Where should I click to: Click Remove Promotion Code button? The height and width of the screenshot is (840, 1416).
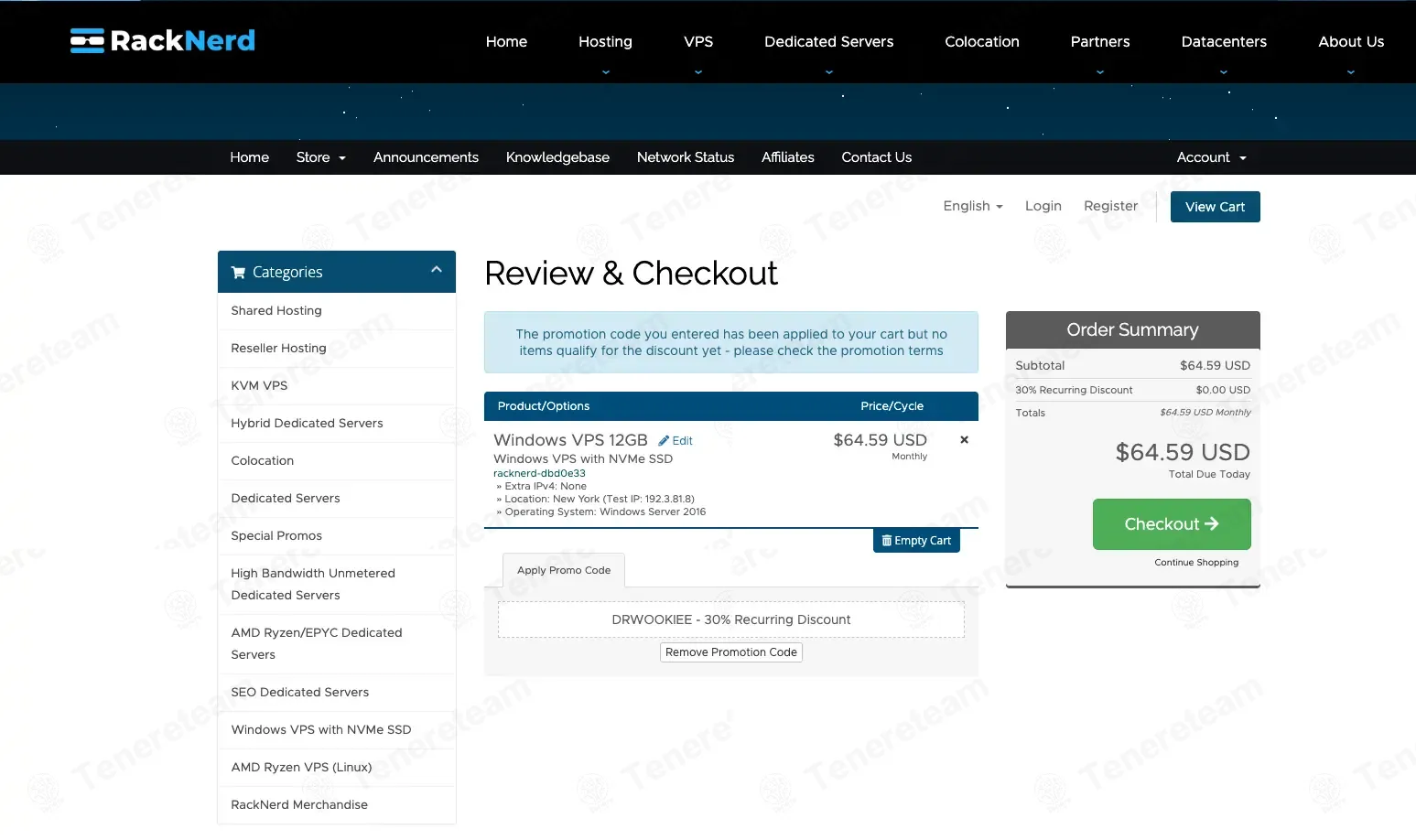[731, 652]
